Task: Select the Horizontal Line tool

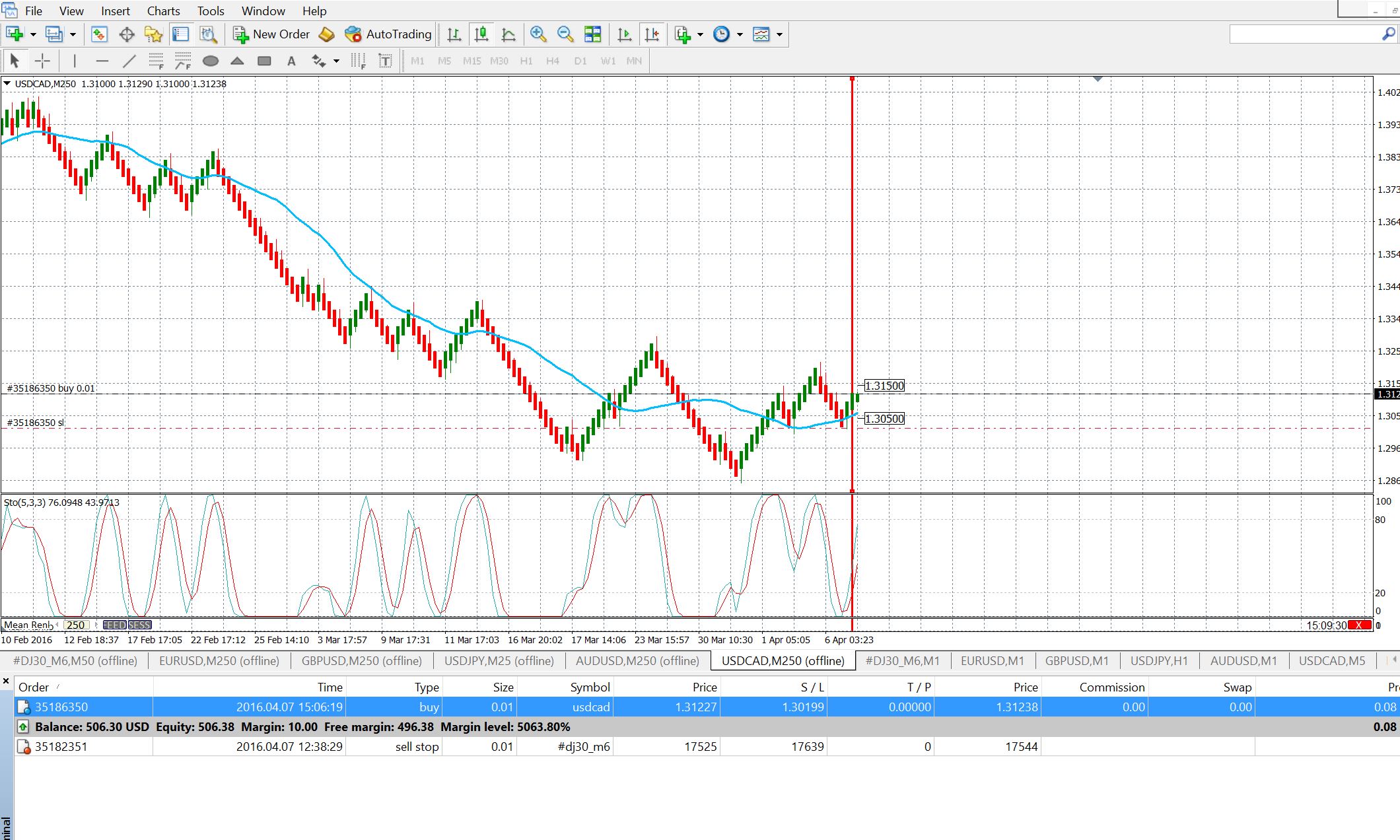Action: 102,61
